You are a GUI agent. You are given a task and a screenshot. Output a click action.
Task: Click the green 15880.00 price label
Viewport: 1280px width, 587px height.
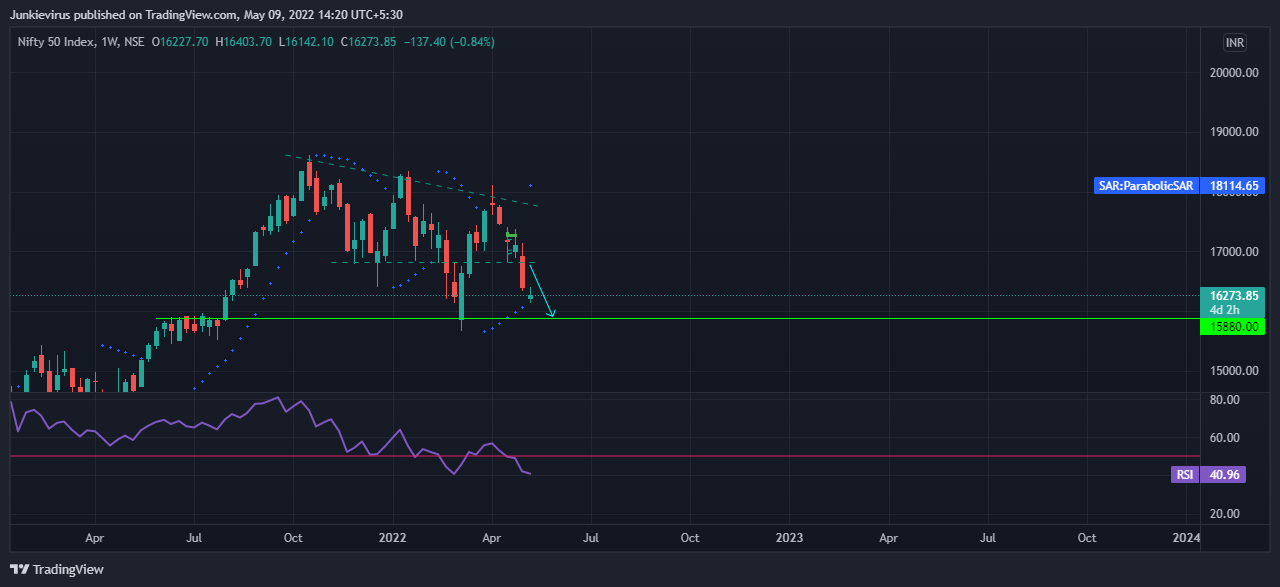(x=1232, y=327)
